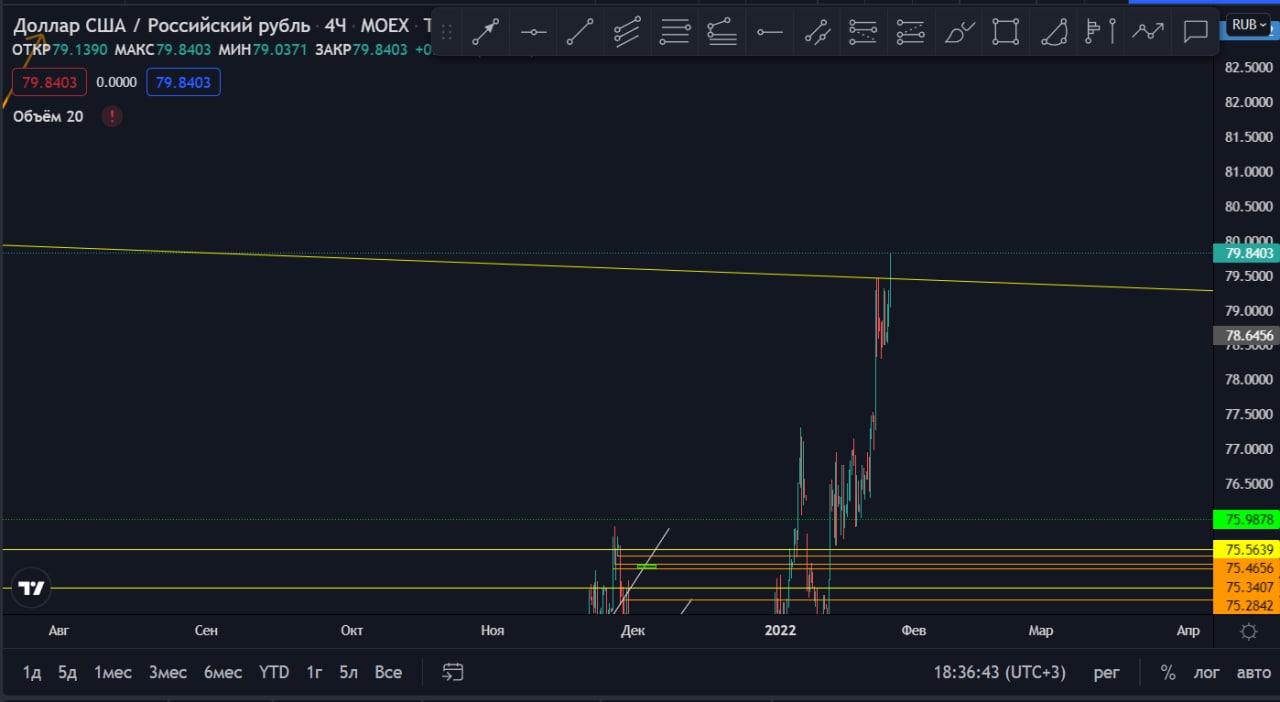1280x702 pixels.
Task: Set range to 5д
Action: [67, 672]
